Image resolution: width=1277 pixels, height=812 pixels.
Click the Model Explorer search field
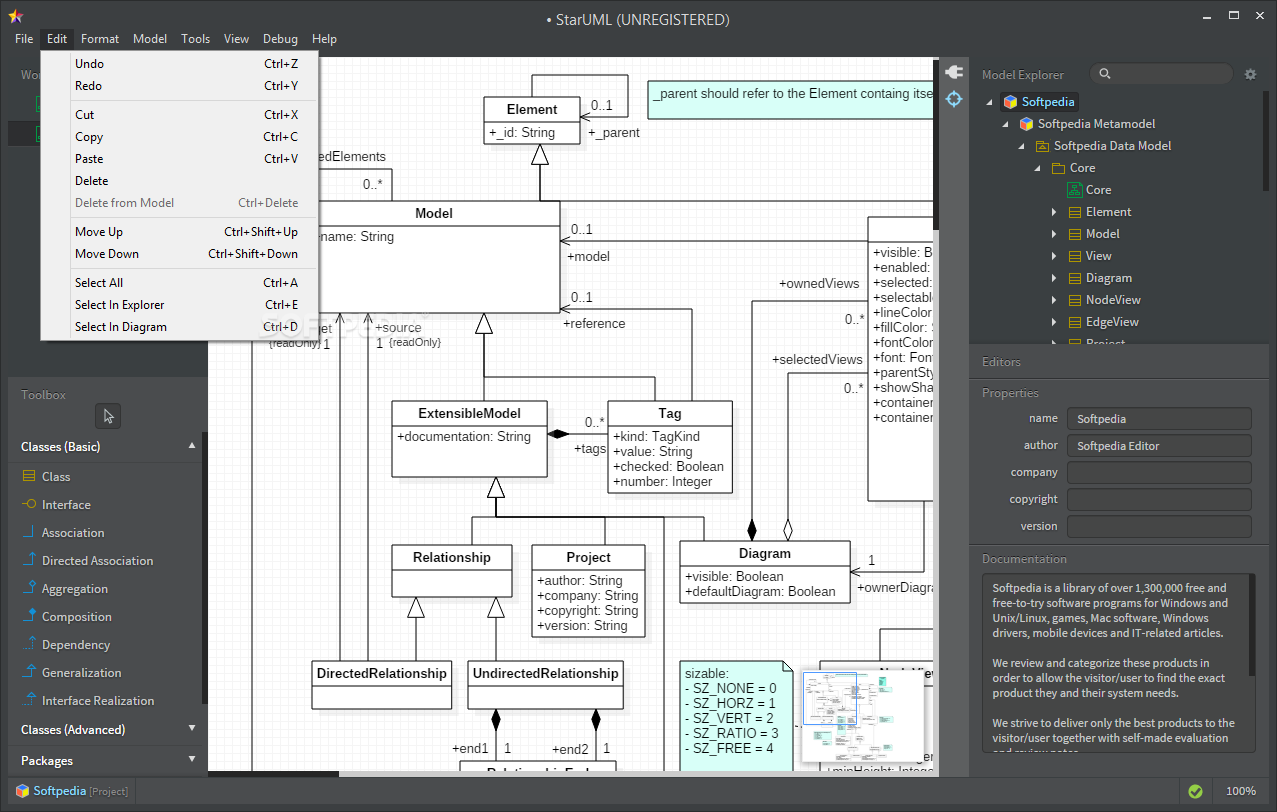click(x=1161, y=74)
